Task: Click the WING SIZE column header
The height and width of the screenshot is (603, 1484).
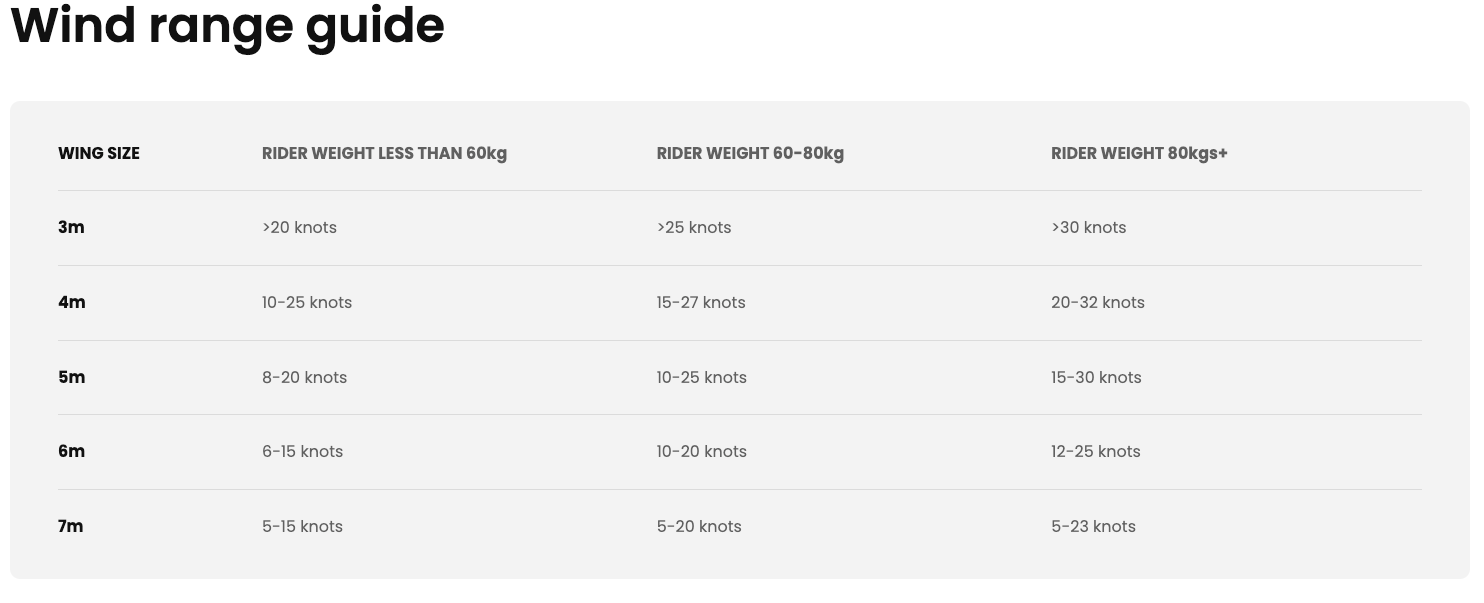Action: pos(99,153)
